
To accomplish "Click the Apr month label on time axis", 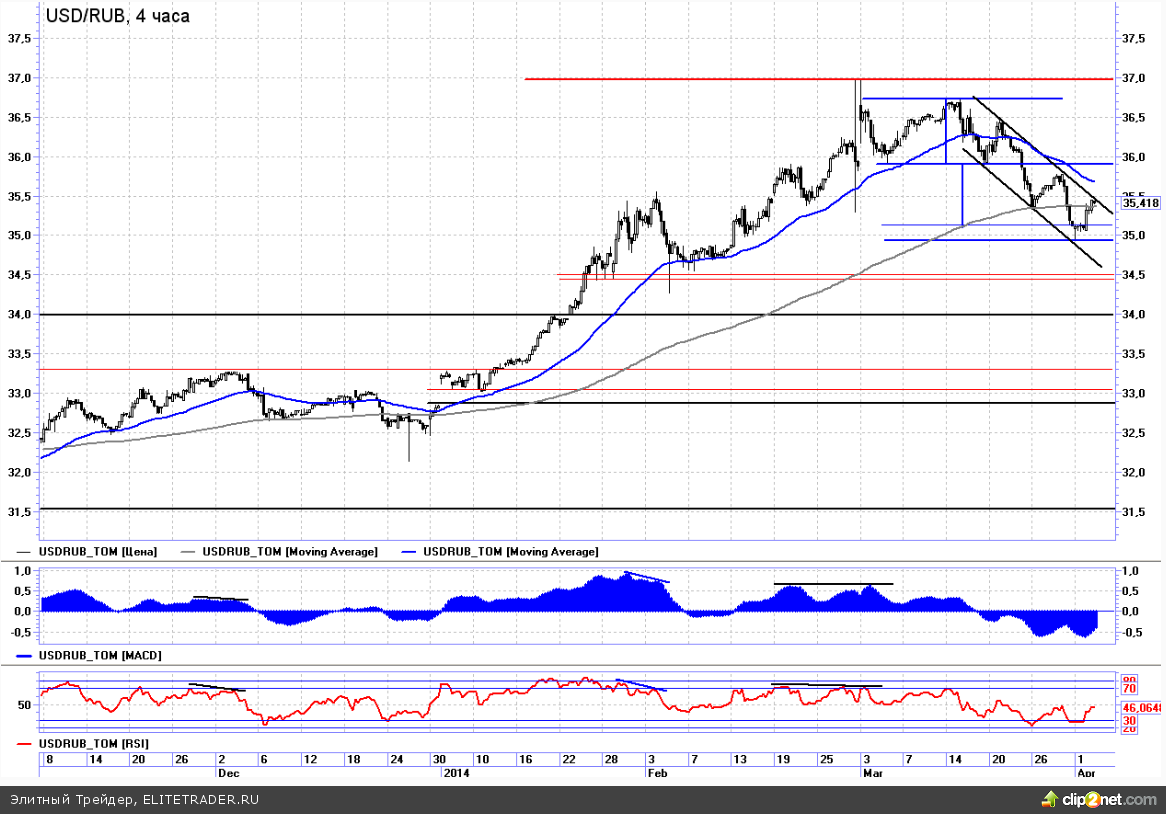I will (1086, 773).
